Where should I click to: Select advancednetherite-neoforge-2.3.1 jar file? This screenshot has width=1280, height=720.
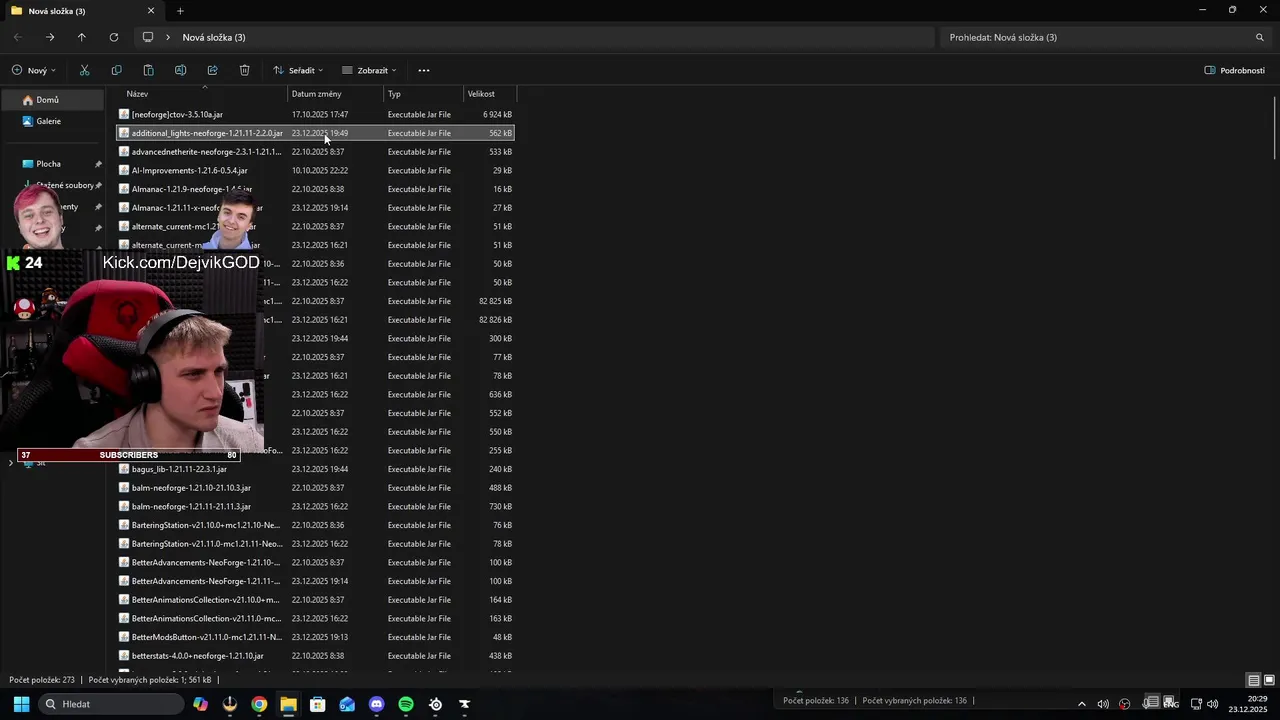[315, 152]
